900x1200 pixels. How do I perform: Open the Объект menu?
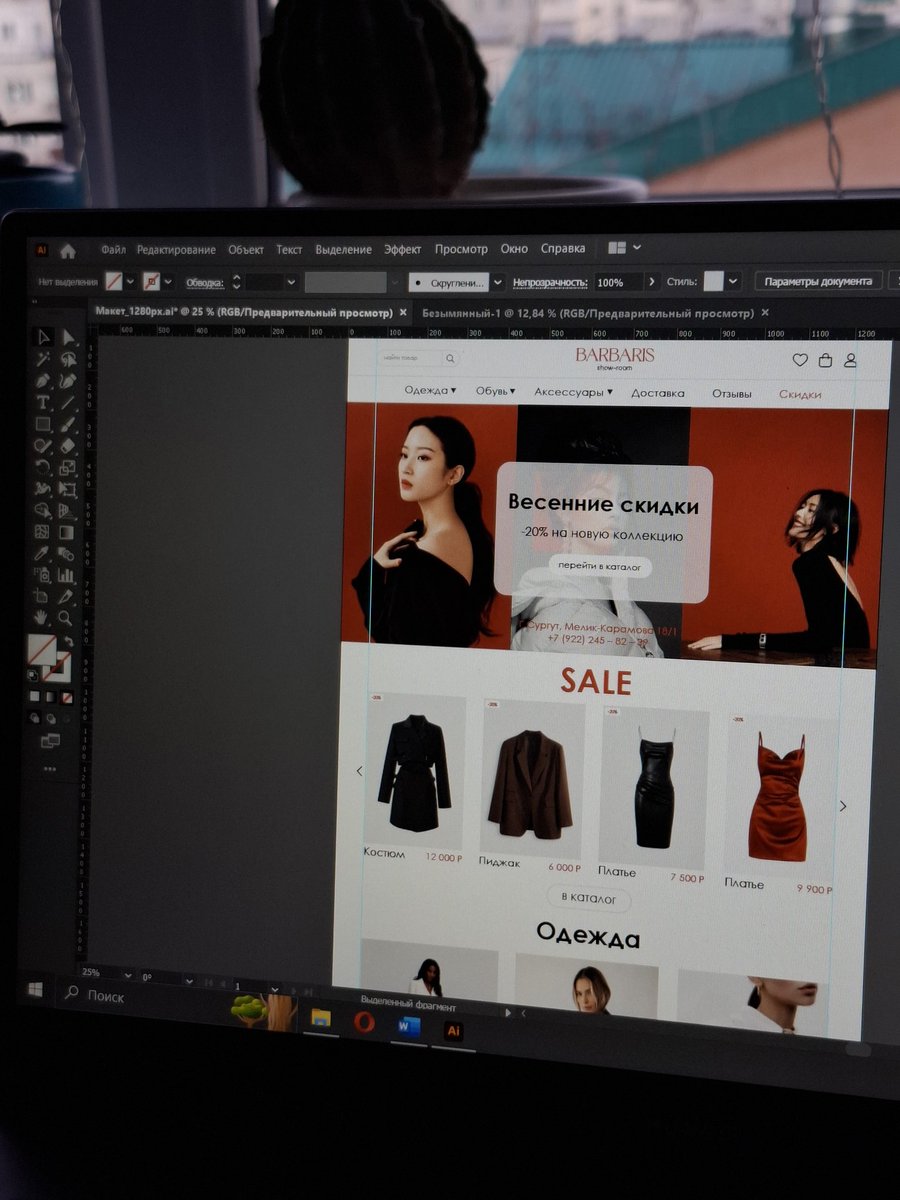tap(246, 250)
